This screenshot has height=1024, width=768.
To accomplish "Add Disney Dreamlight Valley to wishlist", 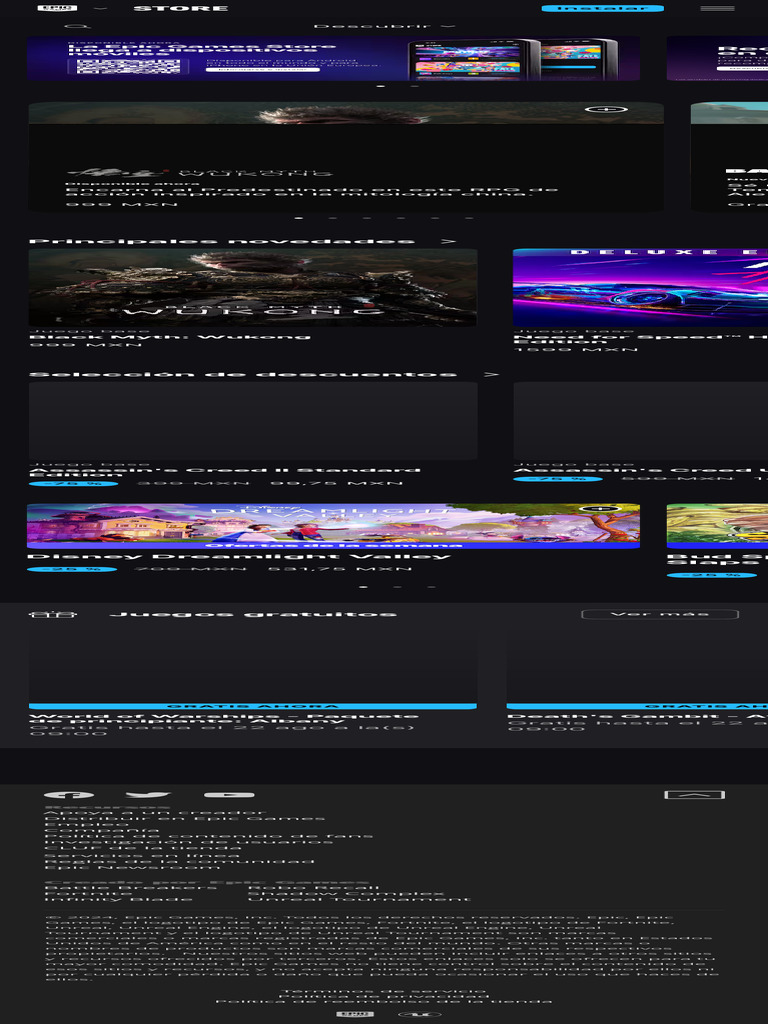I will click(x=602, y=509).
